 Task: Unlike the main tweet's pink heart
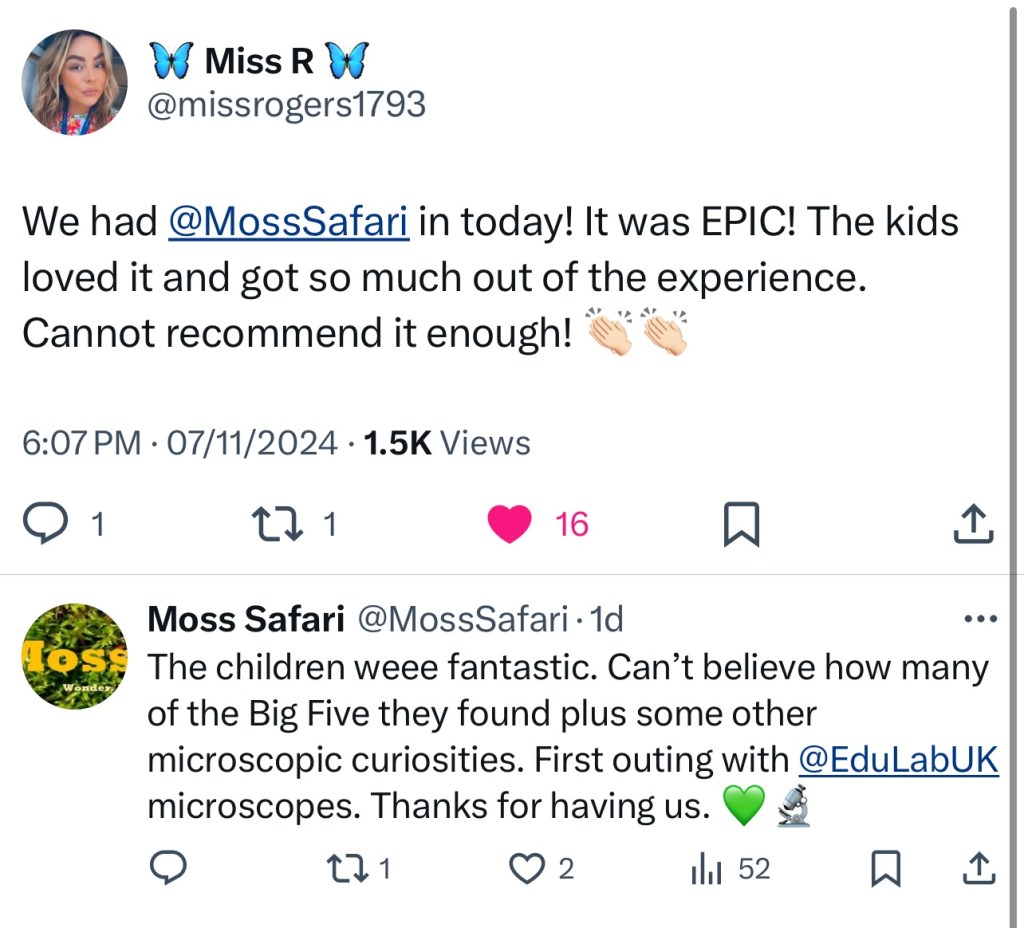pyautogui.click(x=510, y=523)
